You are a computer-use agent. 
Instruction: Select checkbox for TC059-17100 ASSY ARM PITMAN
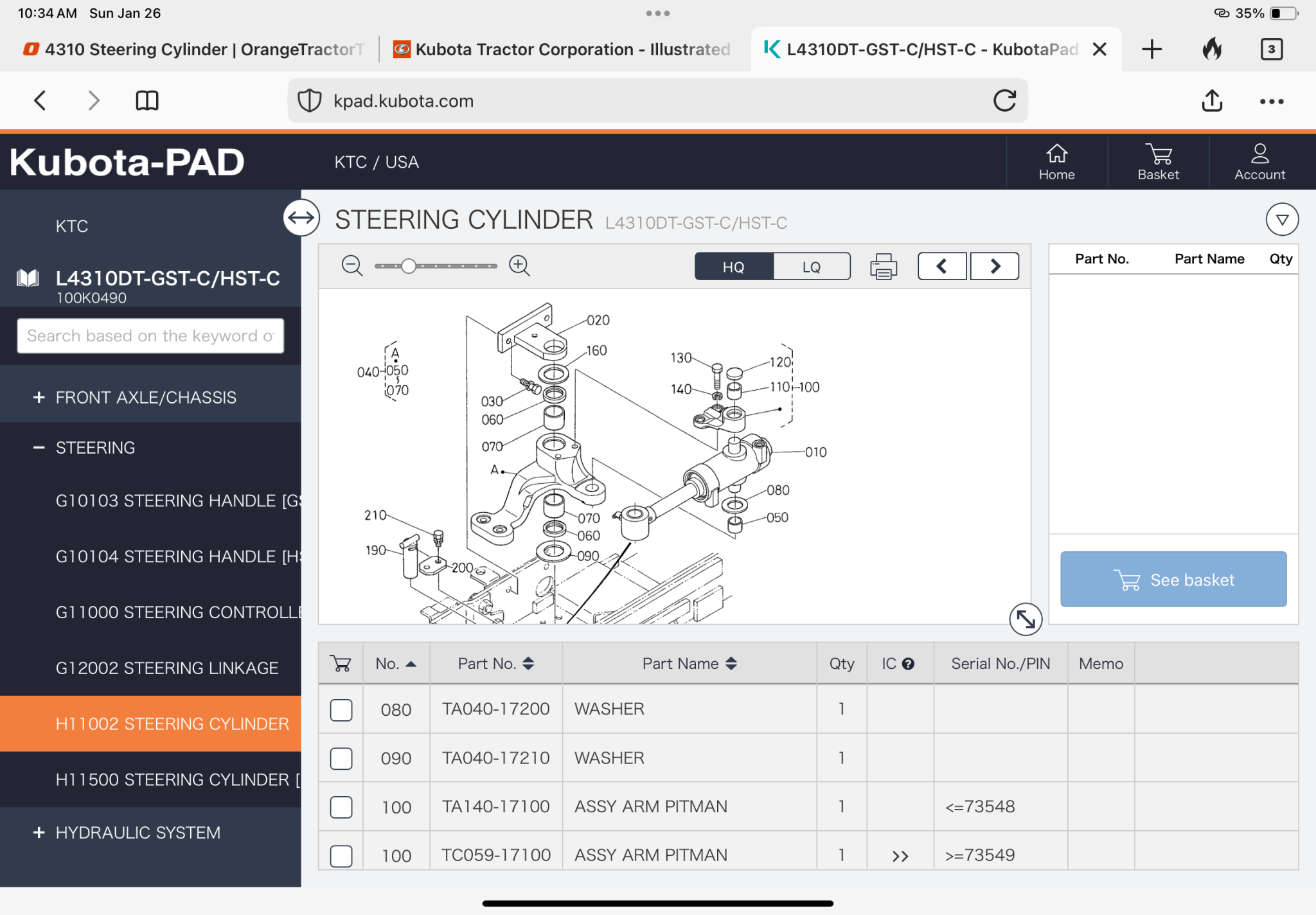click(x=341, y=856)
